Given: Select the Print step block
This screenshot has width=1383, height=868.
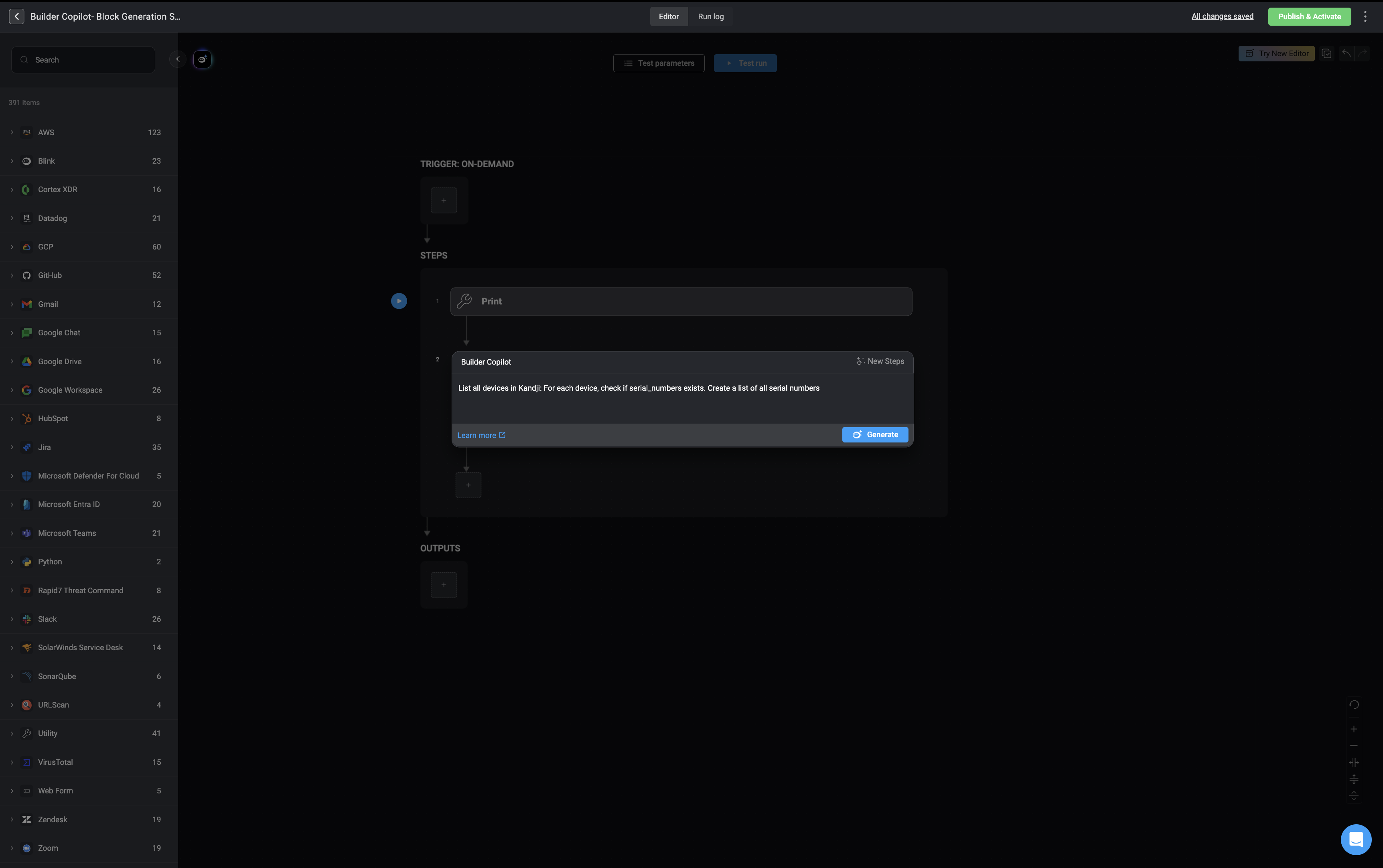Looking at the screenshot, I should [x=681, y=301].
